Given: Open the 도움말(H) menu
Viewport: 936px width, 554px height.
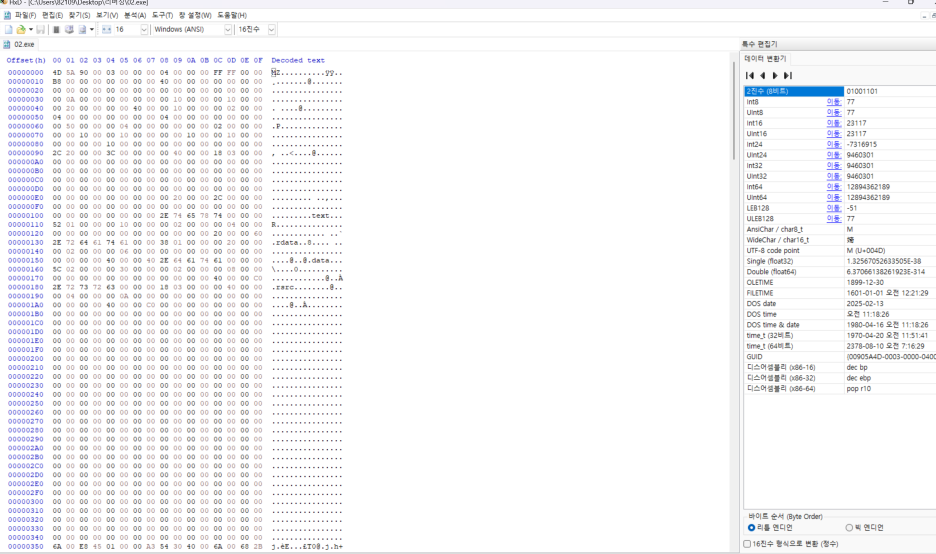Looking at the screenshot, I should [x=232, y=15].
